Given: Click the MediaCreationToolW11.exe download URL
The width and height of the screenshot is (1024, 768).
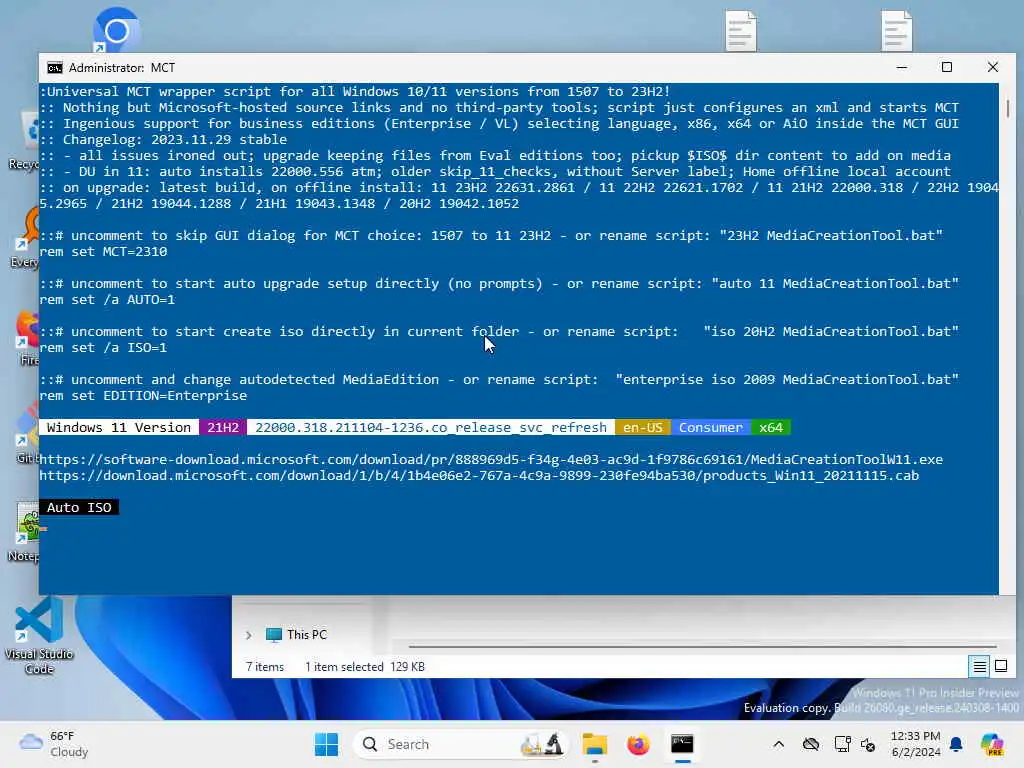Looking at the screenshot, I should click(x=491, y=460).
